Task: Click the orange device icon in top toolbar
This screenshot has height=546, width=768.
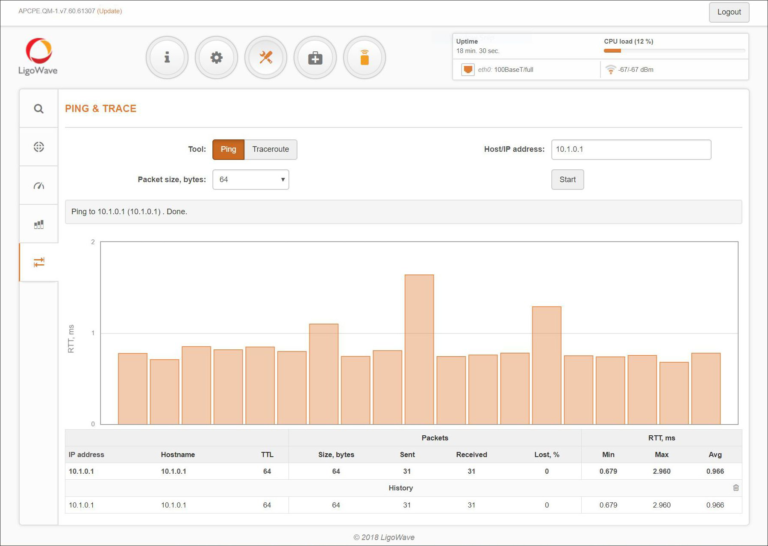Action: pyautogui.click(x=364, y=58)
